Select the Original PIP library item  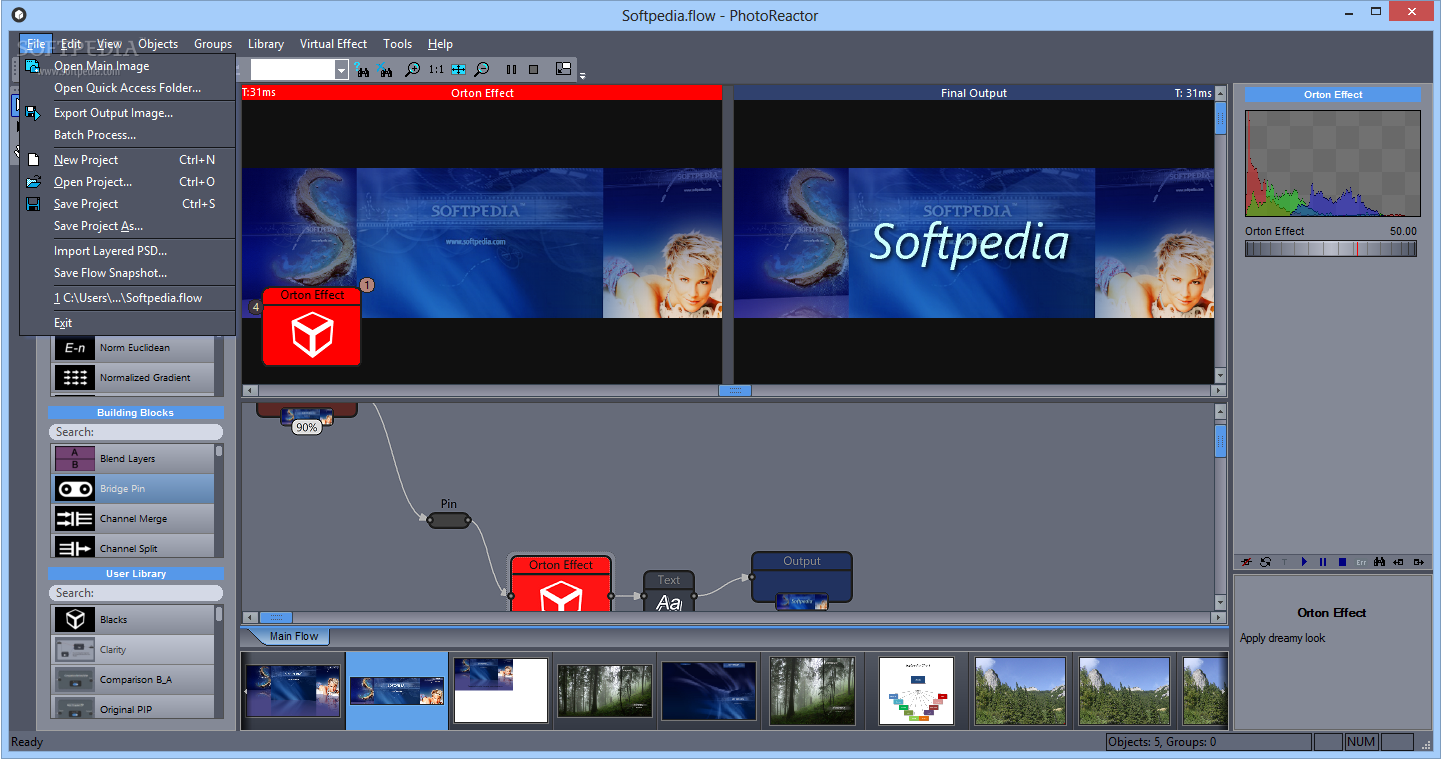[133, 708]
